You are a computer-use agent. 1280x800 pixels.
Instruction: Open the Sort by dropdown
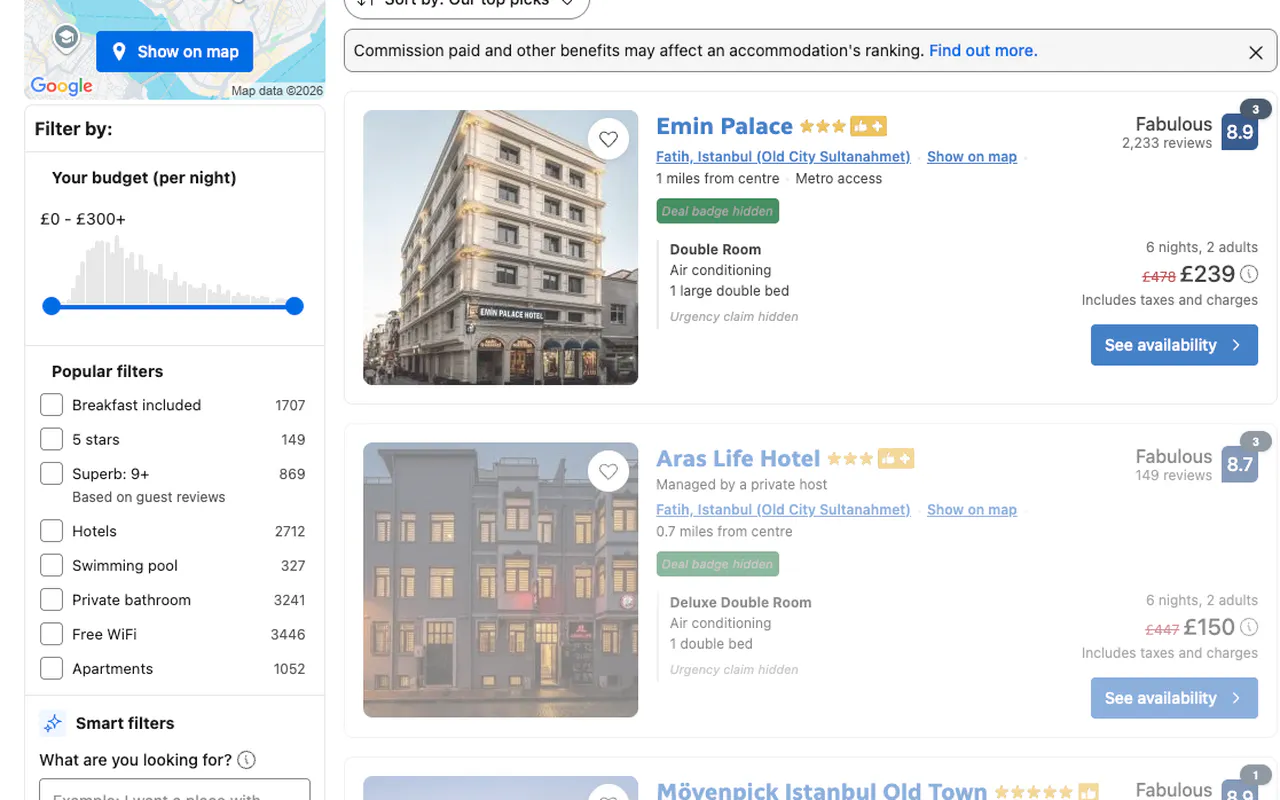click(x=467, y=5)
